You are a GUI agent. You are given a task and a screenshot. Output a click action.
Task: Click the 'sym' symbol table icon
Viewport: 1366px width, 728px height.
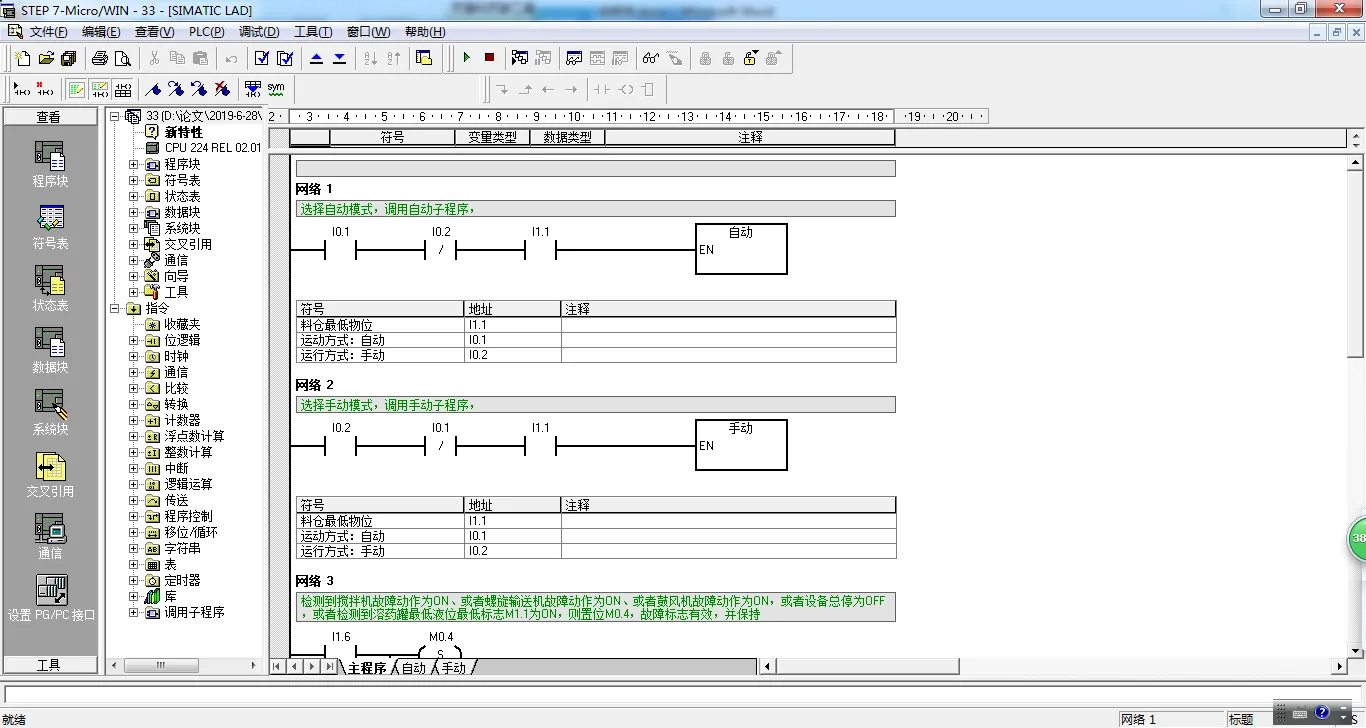[x=276, y=89]
